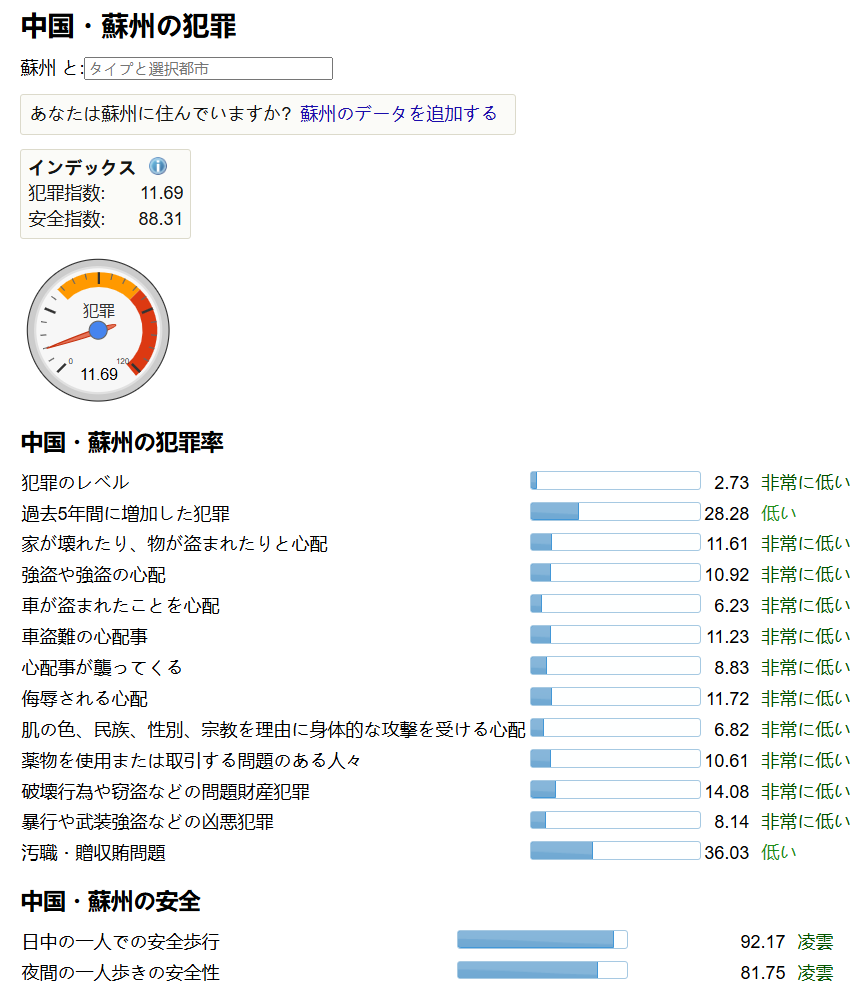Click the info icon next to インデックス
Image resolution: width=865 pixels, height=994 pixels.
158,166
